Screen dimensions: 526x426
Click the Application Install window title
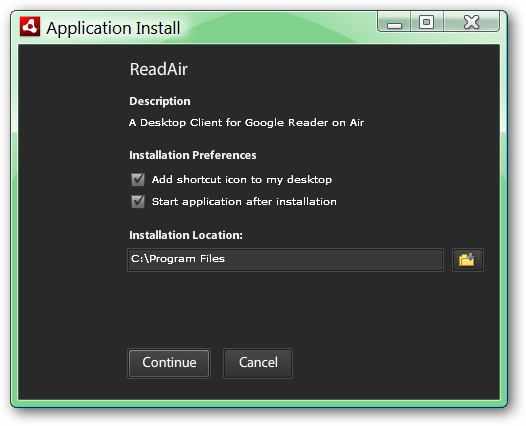pos(113,28)
